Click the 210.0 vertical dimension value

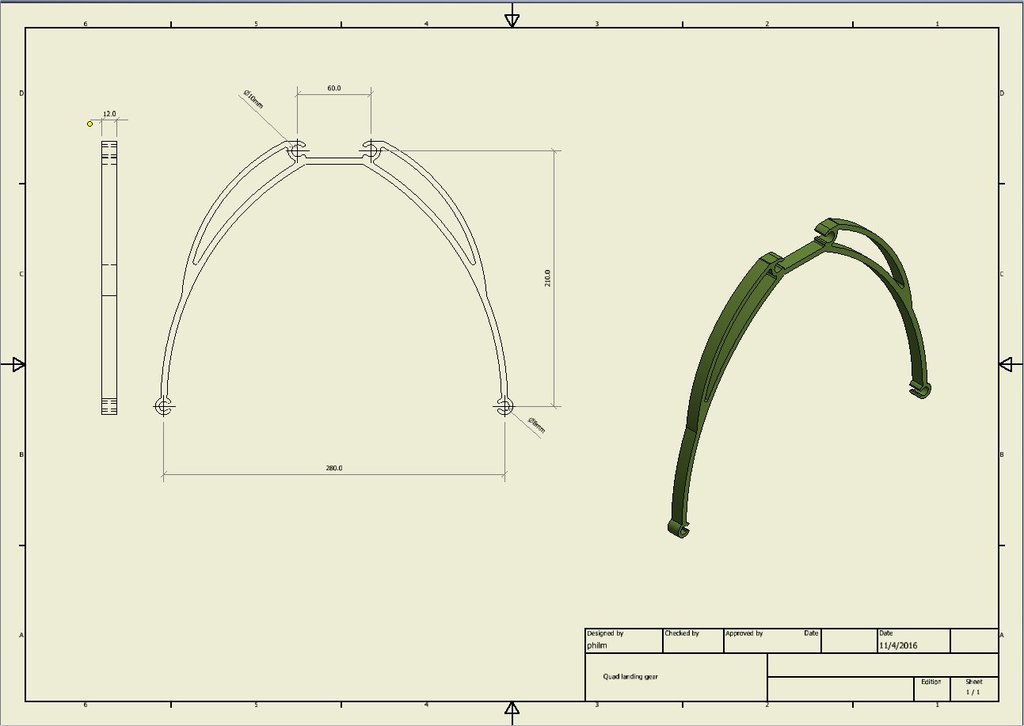547,278
